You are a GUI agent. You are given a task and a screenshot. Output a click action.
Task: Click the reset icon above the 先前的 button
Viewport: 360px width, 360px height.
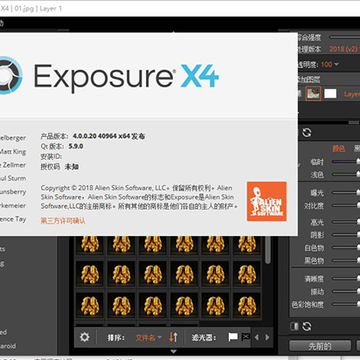[307, 327]
